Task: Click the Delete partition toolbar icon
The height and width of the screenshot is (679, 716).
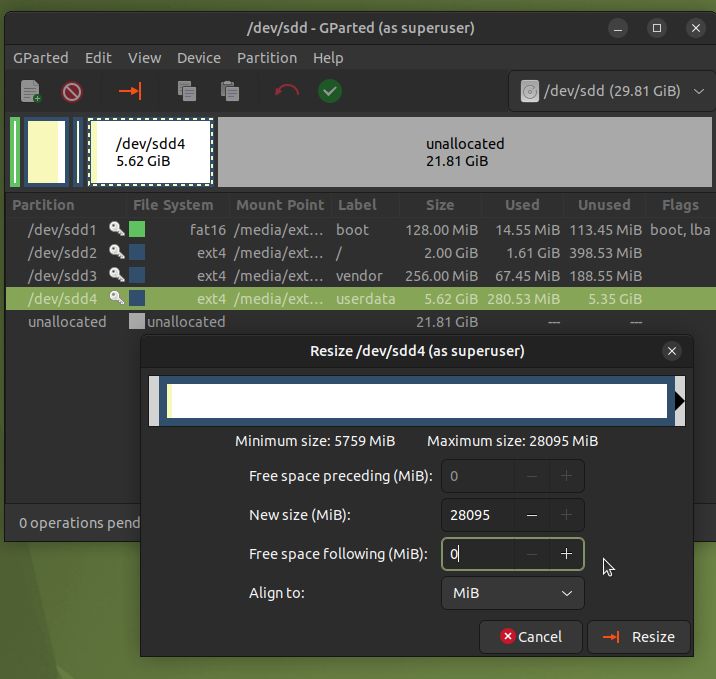Action: (x=72, y=92)
